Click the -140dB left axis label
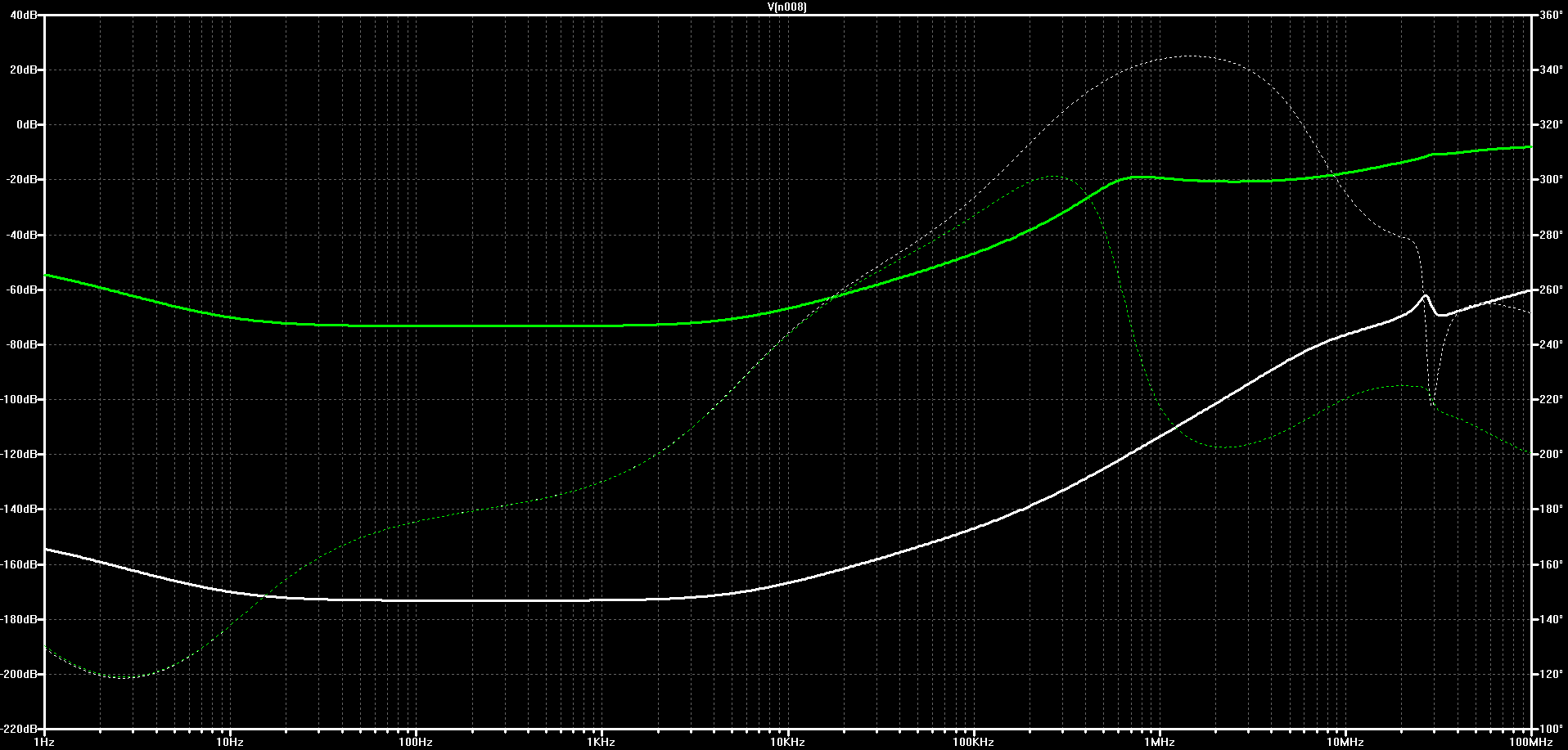This screenshot has width=1568, height=750. pos(20,509)
